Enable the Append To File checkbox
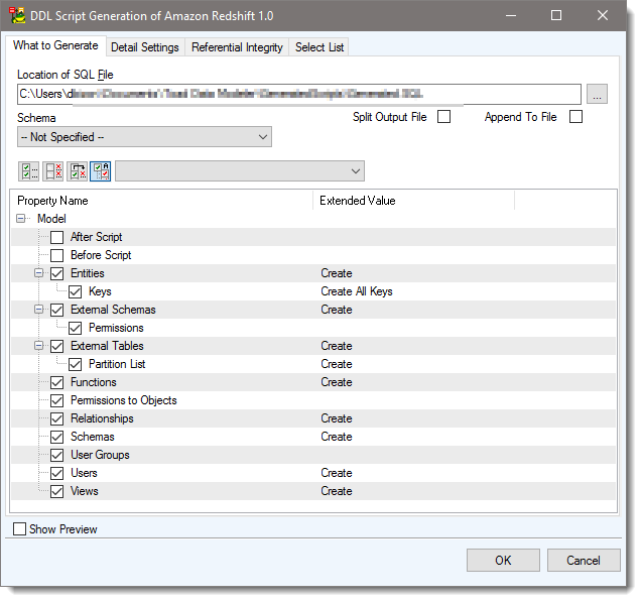Image resolution: width=642 pixels, height=602 pixels. [575, 117]
